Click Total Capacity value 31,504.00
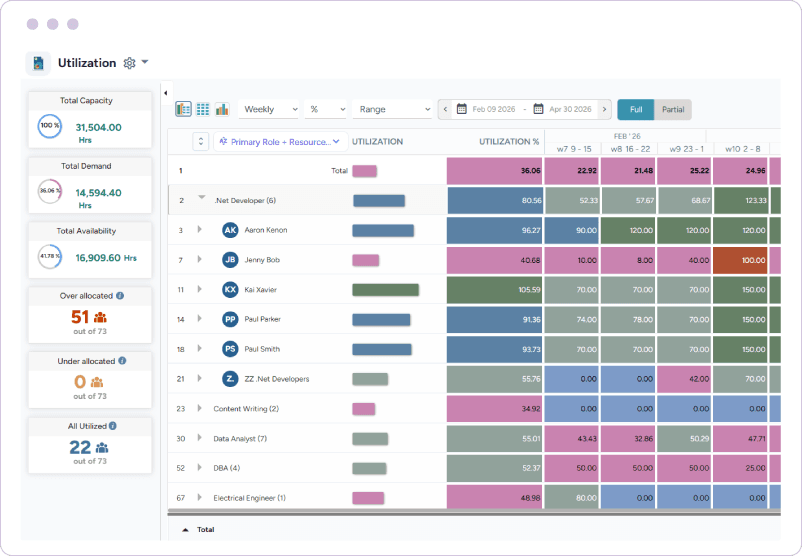The image size is (802, 556). coord(99,127)
